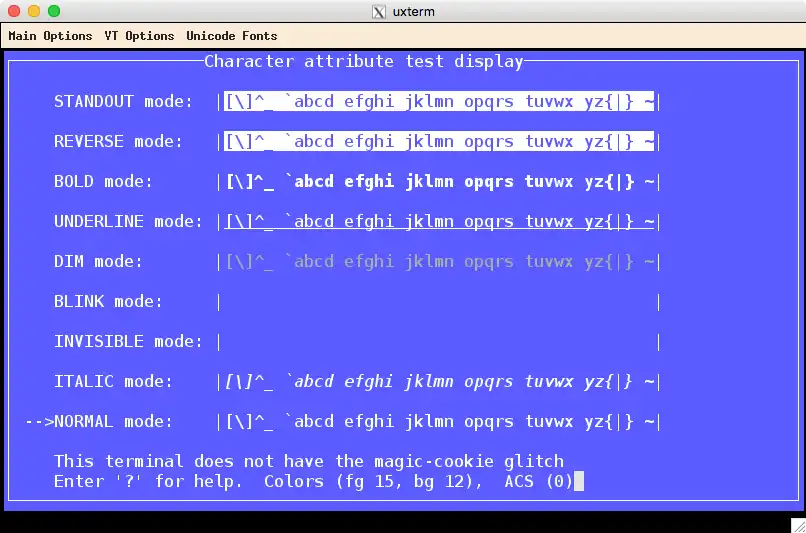The height and width of the screenshot is (533, 806).
Task: Click the dimmed sample text row
Action: 439,262
